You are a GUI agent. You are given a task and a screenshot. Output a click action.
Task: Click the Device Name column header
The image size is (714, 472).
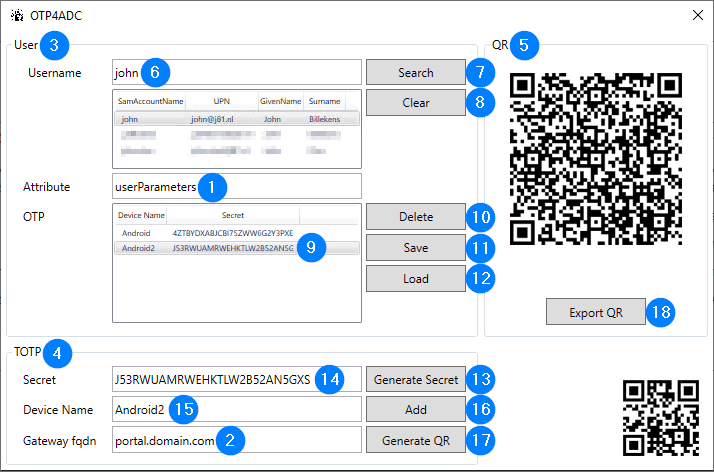[x=141, y=215]
